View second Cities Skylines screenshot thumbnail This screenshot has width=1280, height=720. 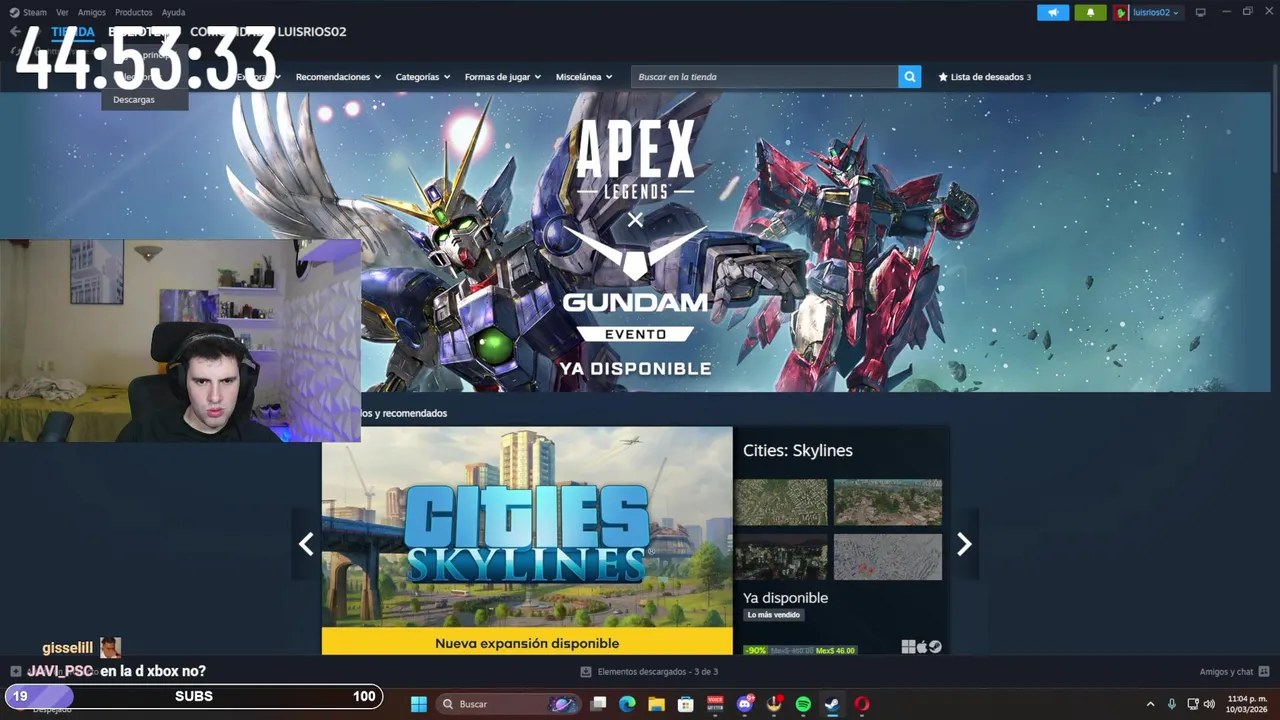tap(888, 502)
